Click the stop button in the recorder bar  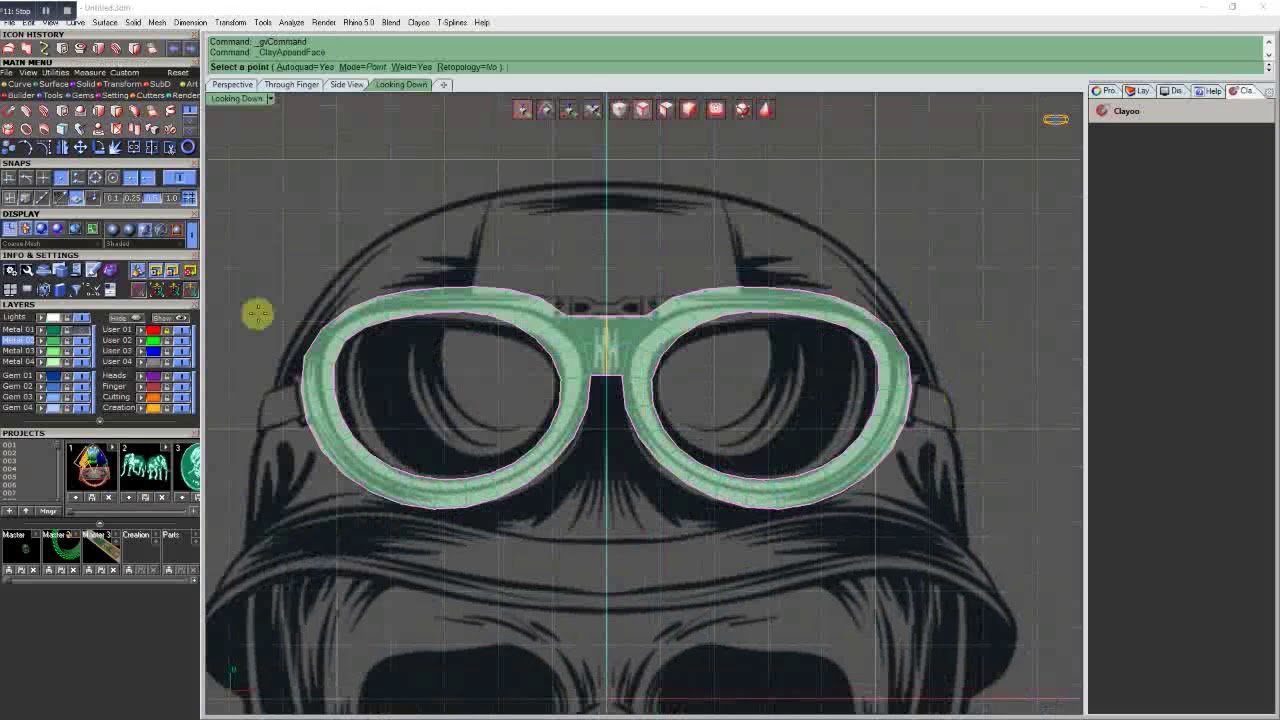(67, 10)
